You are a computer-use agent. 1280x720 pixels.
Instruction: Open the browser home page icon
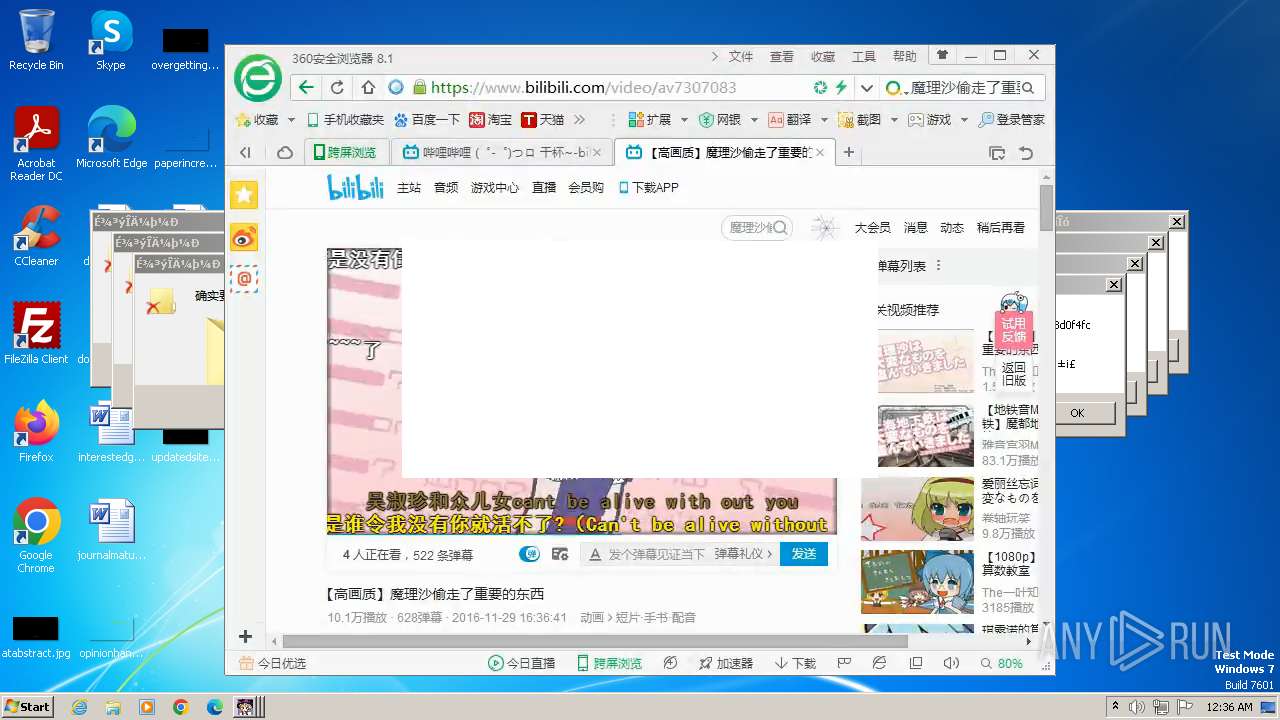pyautogui.click(x=368, y=87)
